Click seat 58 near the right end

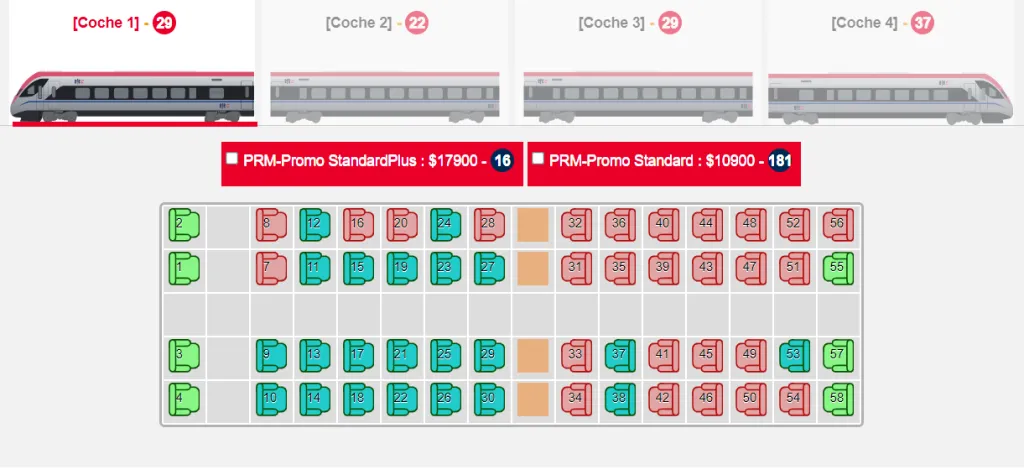click(x=838, y=398)
